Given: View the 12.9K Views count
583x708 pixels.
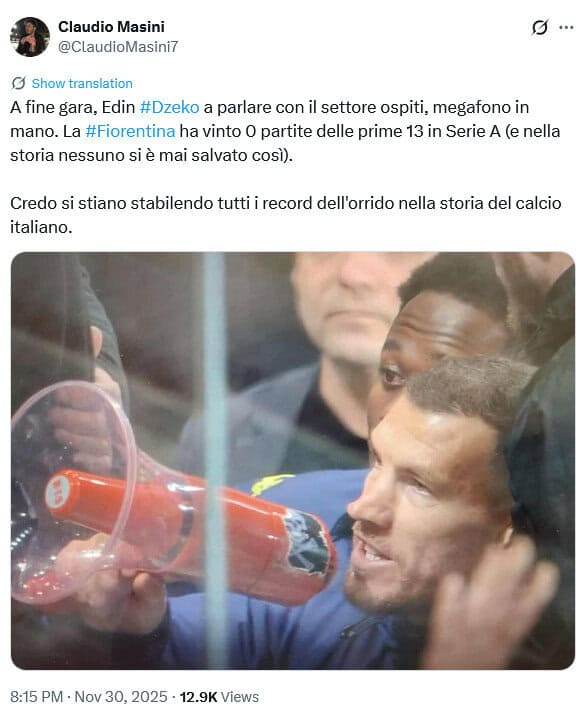Looking at the screenshot, I should (219, 696).
